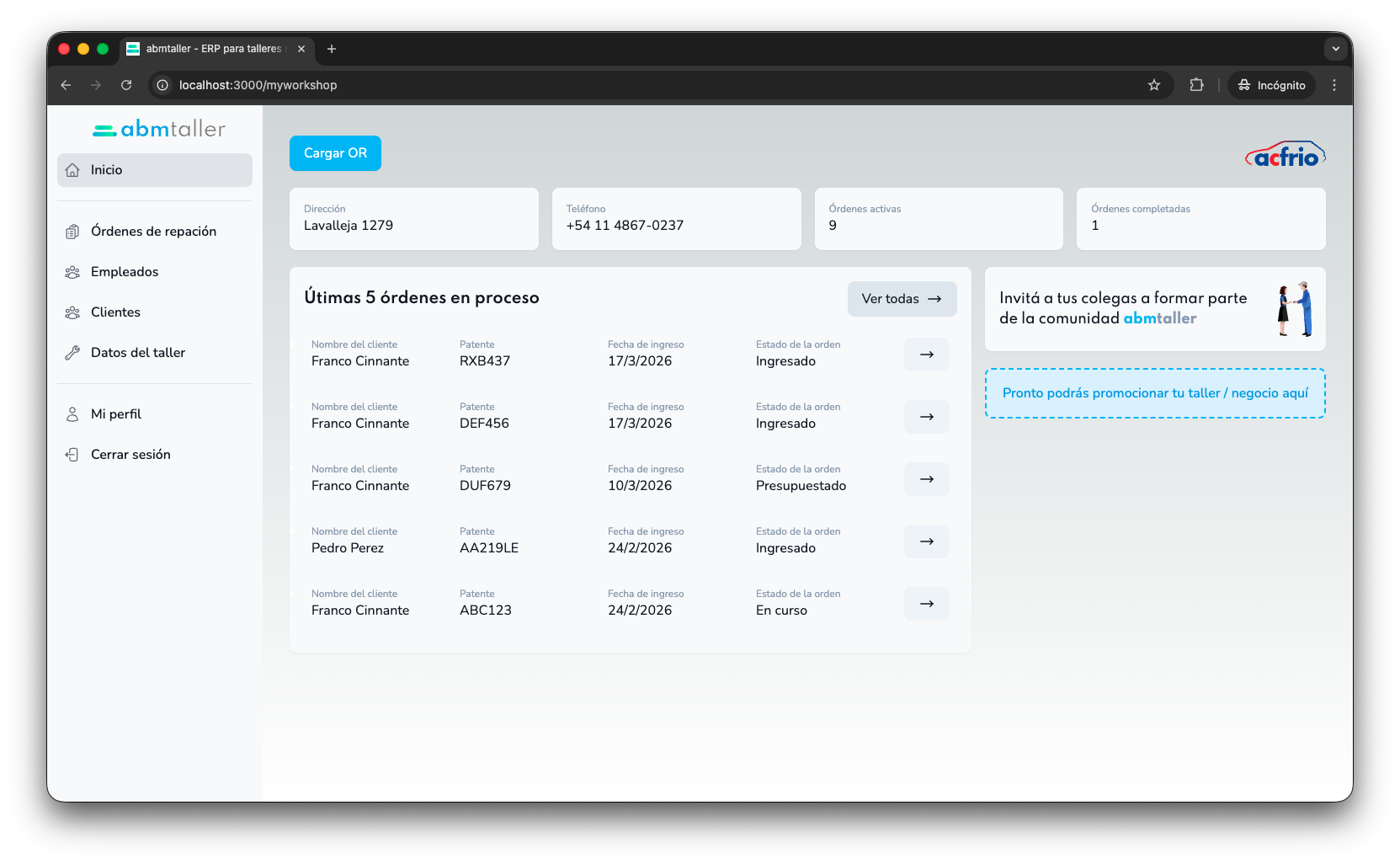This screenshot has height=864, width=1400.
Task: Open the browser extensions puzzle icon
Action: tap(1196, 85)
